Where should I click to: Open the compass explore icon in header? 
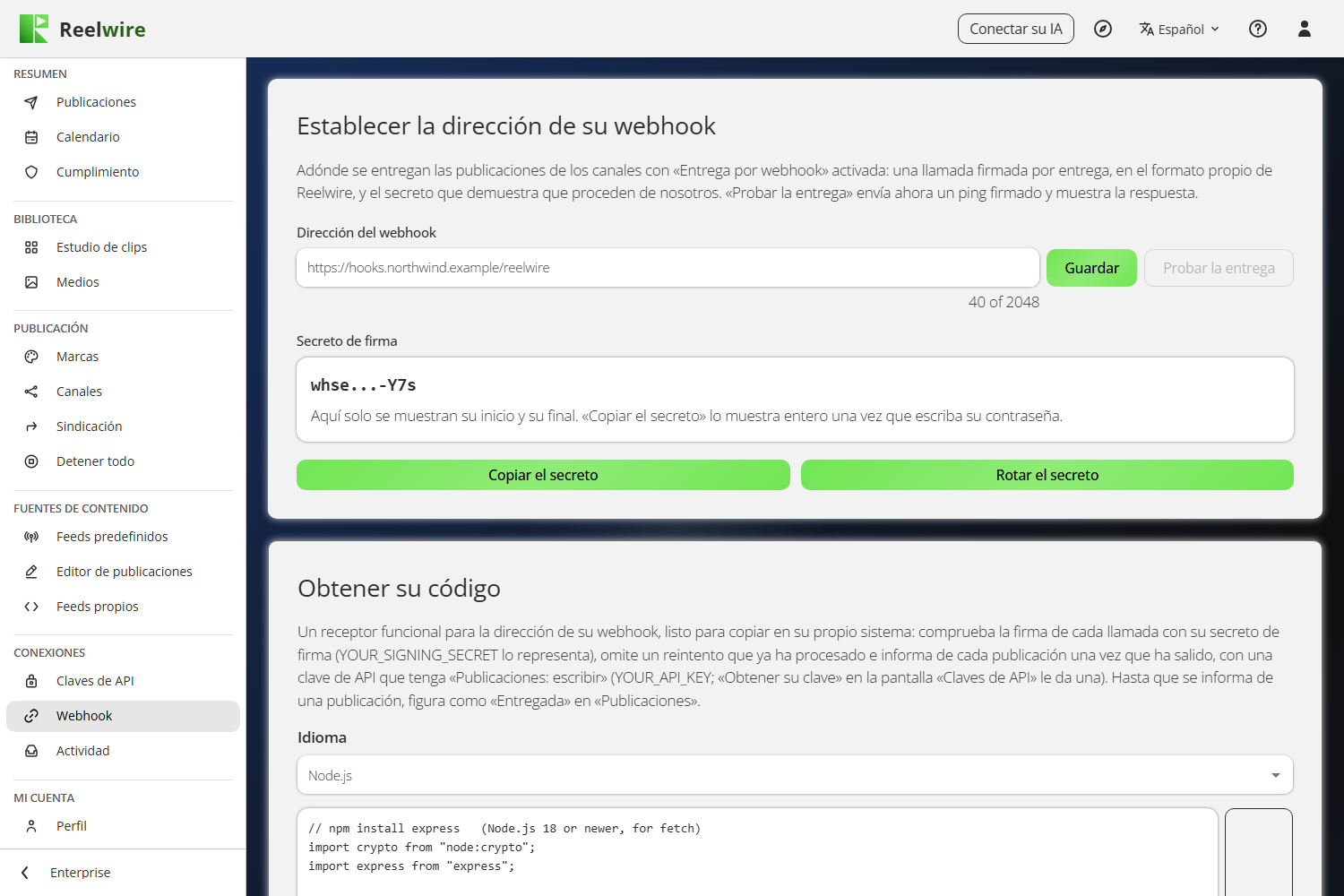coord(1103,29)
